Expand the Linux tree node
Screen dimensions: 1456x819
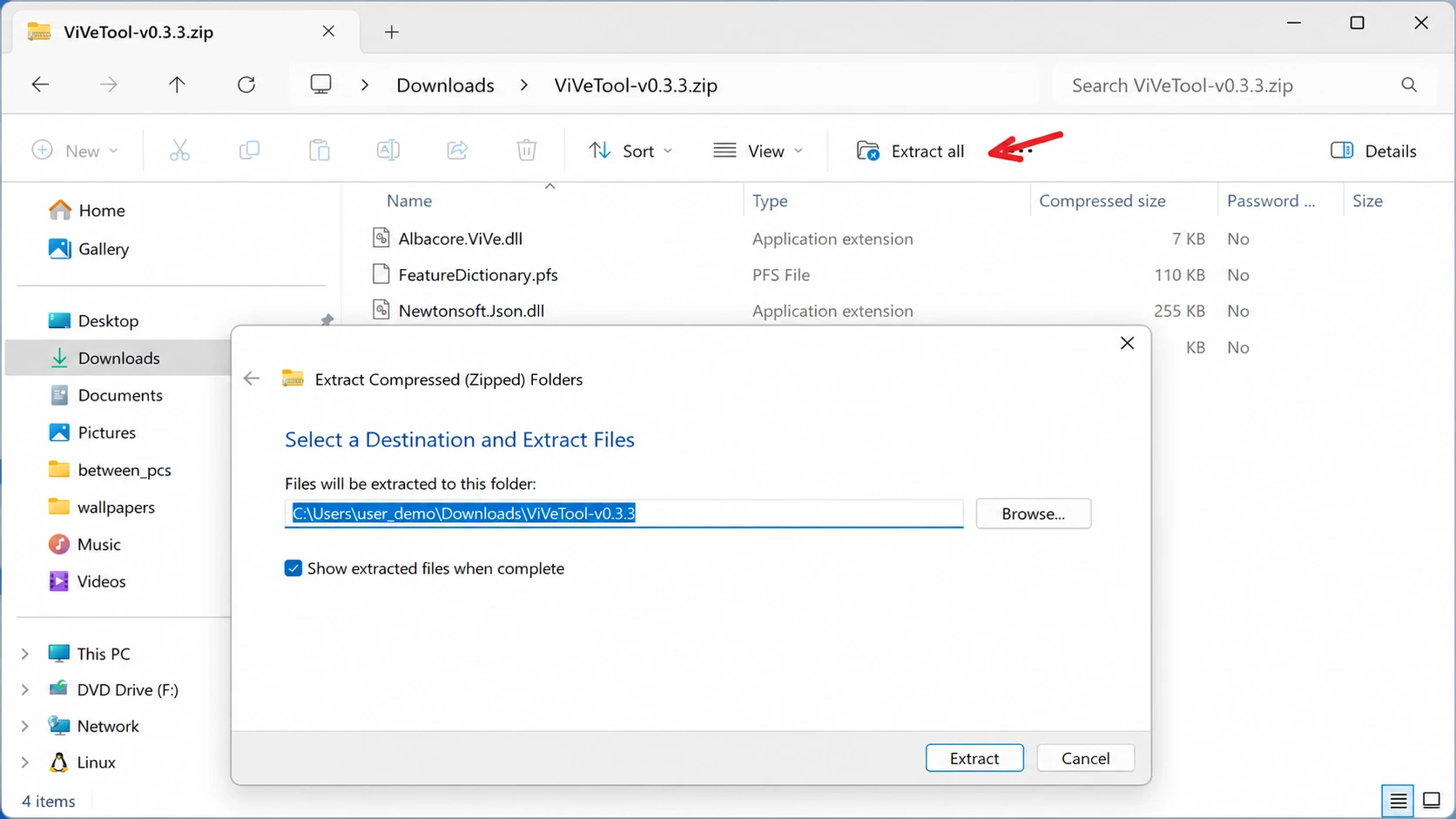pos(25,762)
